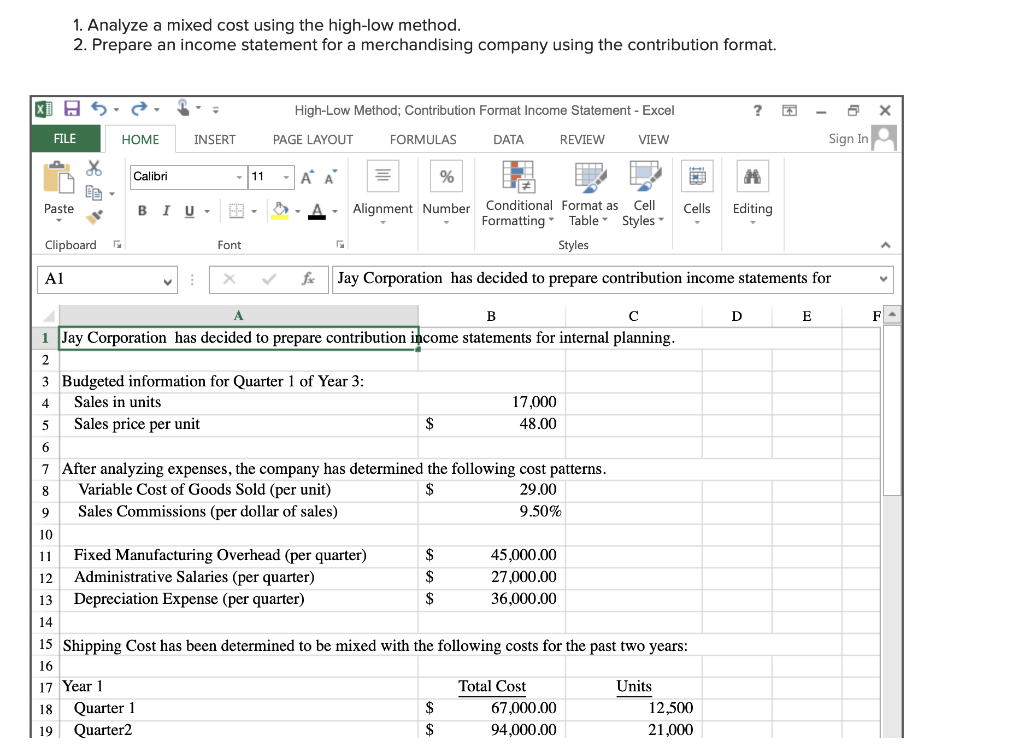Open the FILE menu
1024x752 pixels.
[x=65, y=139]
